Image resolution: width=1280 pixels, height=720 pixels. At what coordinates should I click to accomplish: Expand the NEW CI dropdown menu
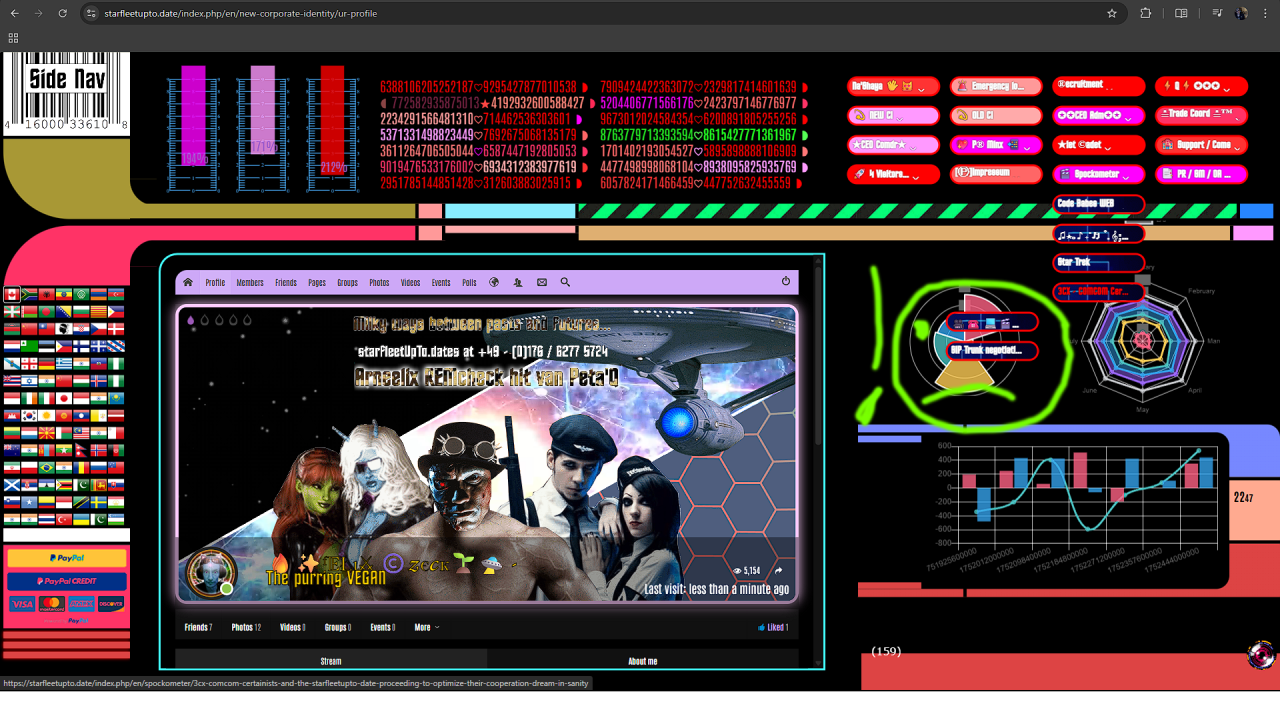tap(893, 116)
